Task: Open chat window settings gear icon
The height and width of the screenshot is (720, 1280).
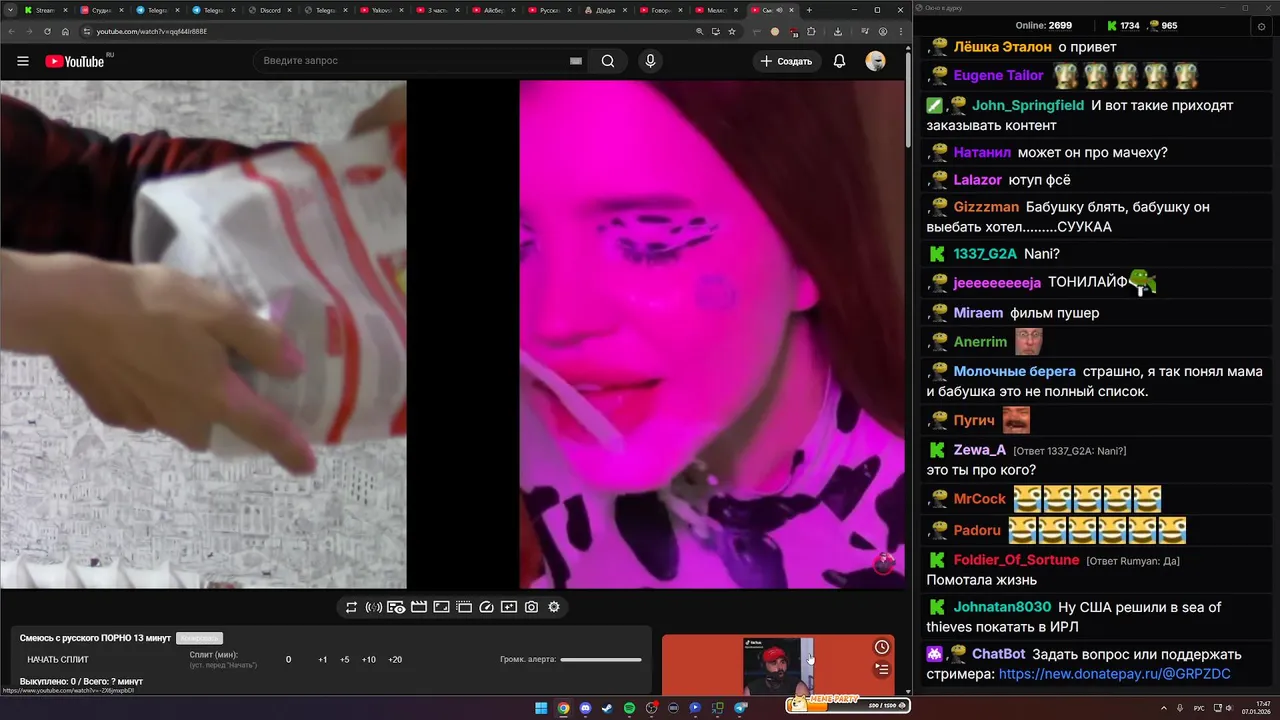Action: (1261, 26)
